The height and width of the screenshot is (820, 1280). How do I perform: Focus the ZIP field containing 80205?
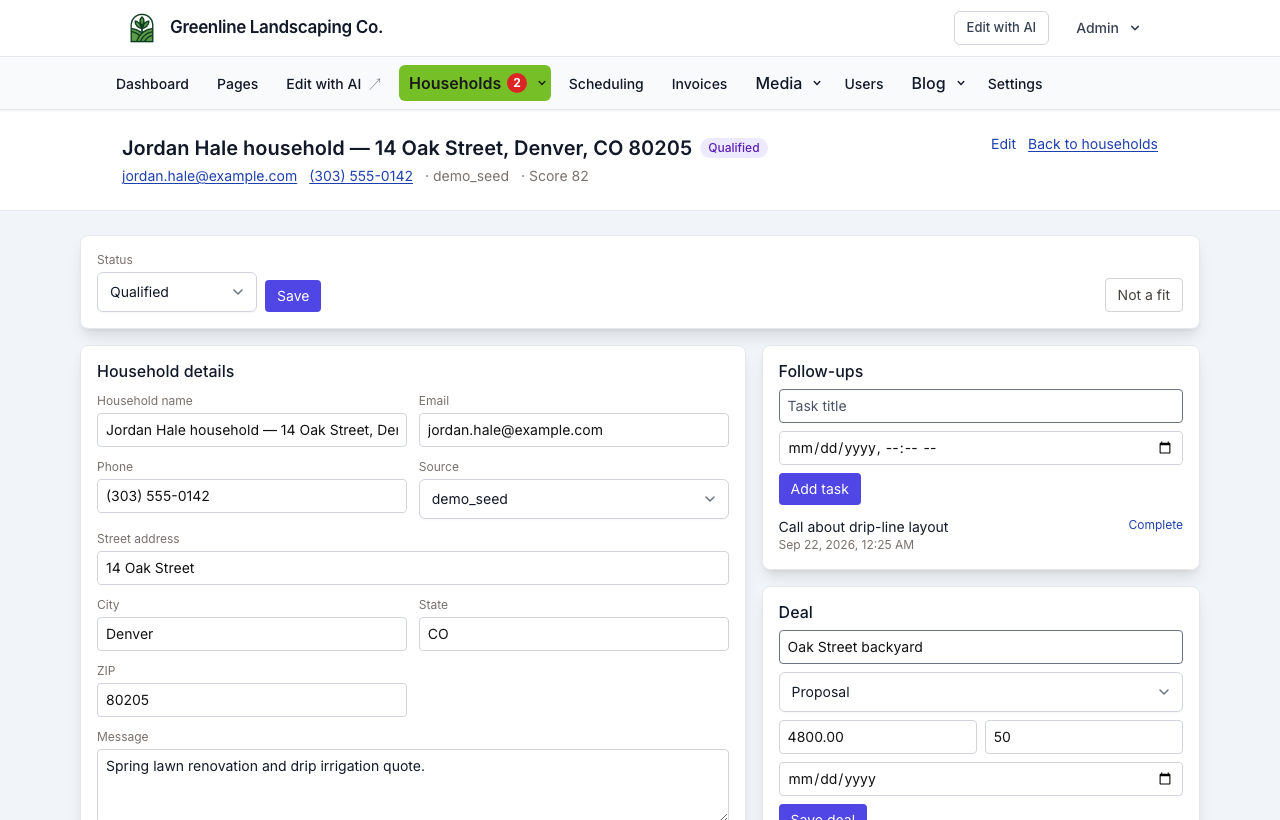(x=252, y=700)
